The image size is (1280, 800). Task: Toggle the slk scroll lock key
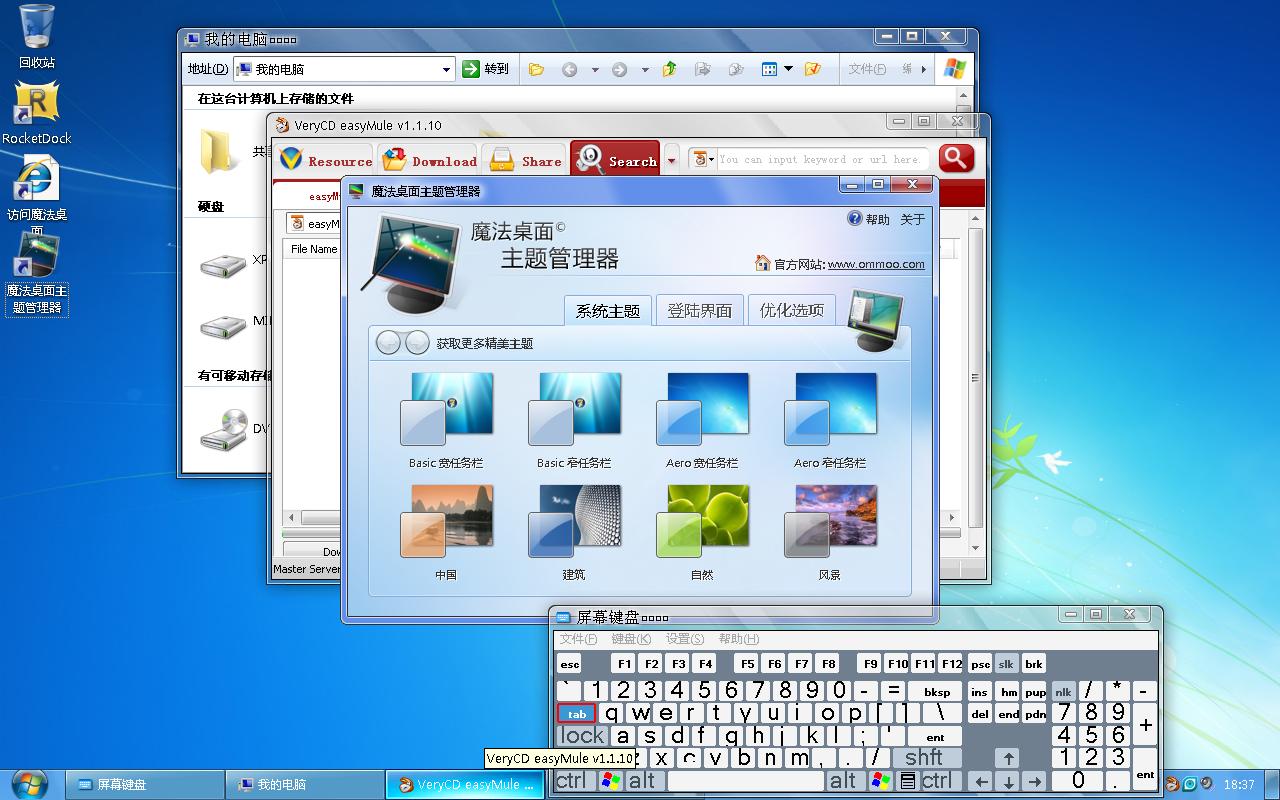(x=1006, y=663)
